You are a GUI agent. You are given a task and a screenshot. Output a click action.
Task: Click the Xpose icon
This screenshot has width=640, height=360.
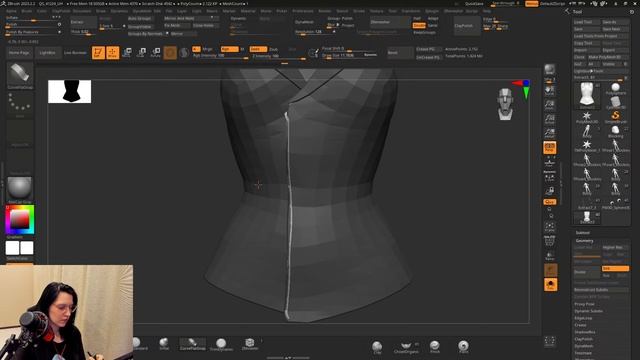(550, 341)
